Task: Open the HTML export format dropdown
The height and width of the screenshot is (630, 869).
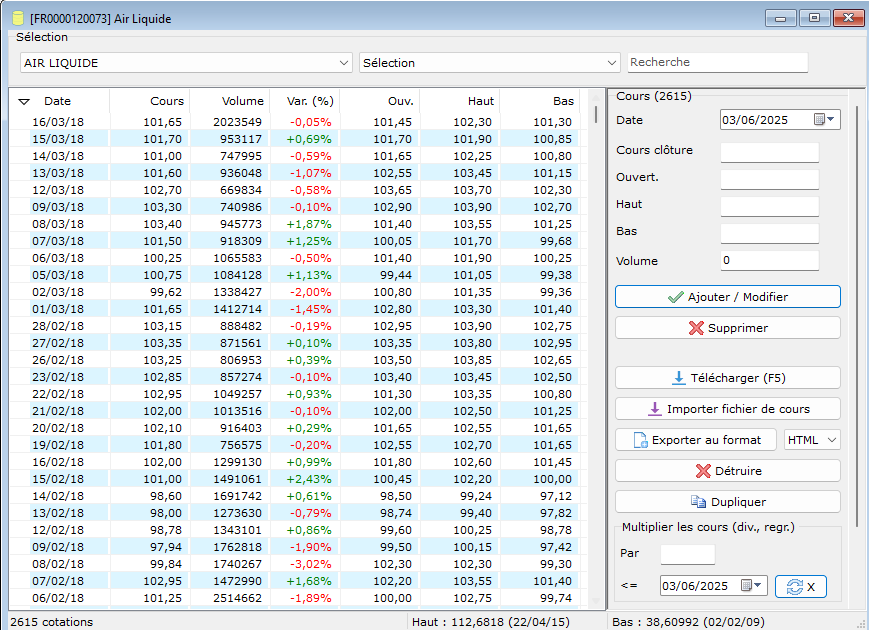Action: pyautogui.click(x=812, y=440)
